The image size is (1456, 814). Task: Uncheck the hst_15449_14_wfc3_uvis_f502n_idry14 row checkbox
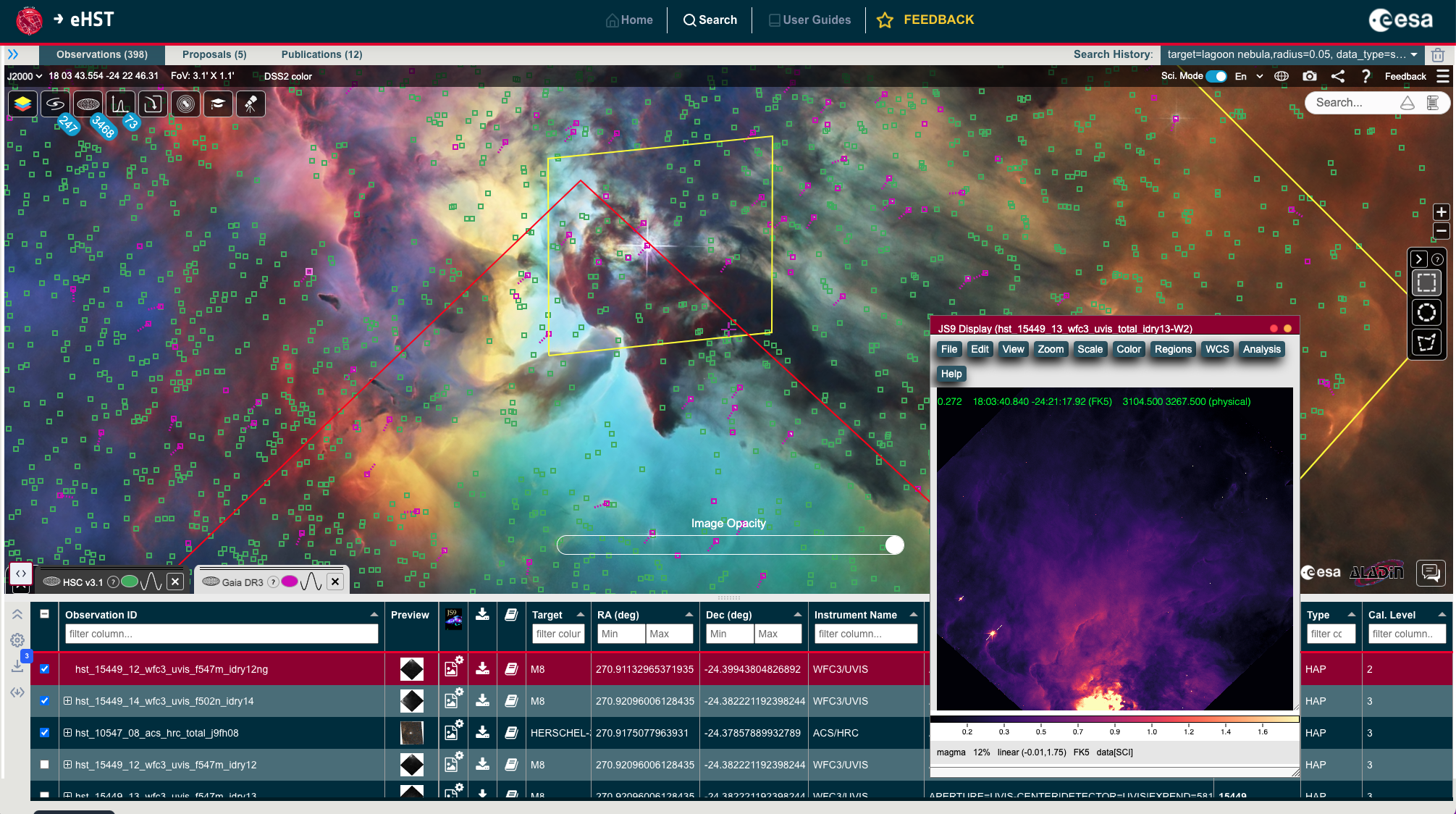pyautogui.click(x=45, y=700)
